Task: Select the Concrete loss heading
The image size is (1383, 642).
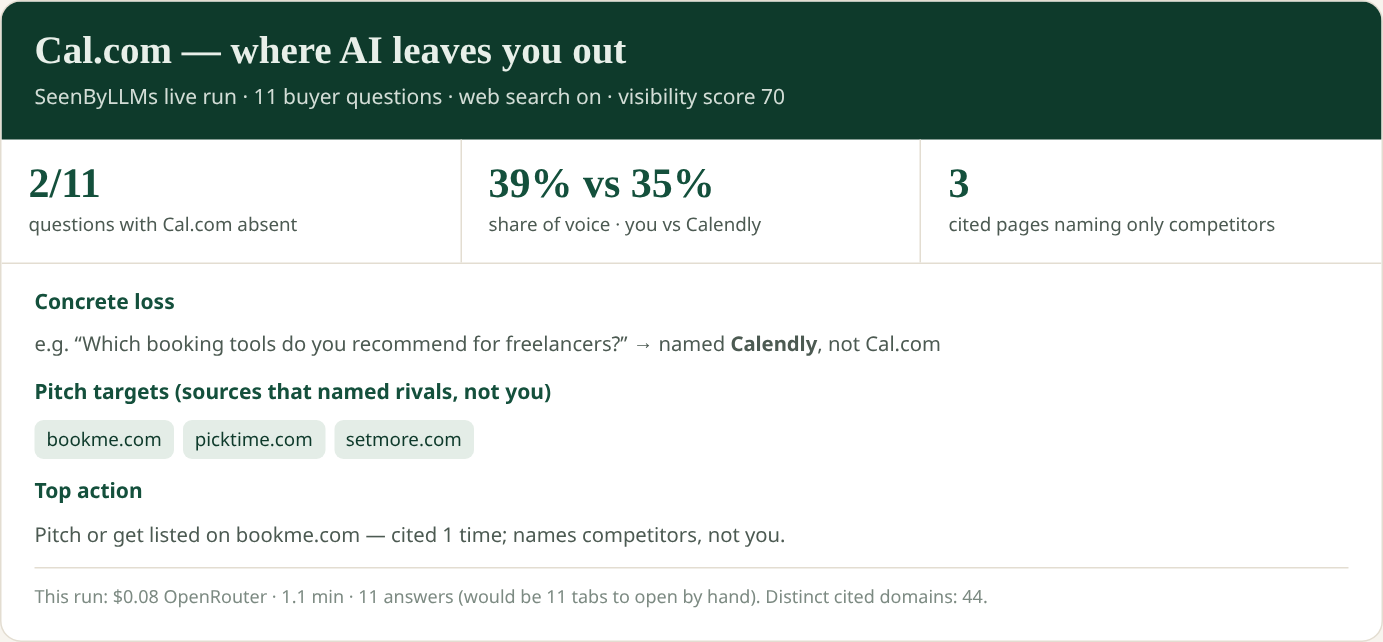Action: point(105,302)
